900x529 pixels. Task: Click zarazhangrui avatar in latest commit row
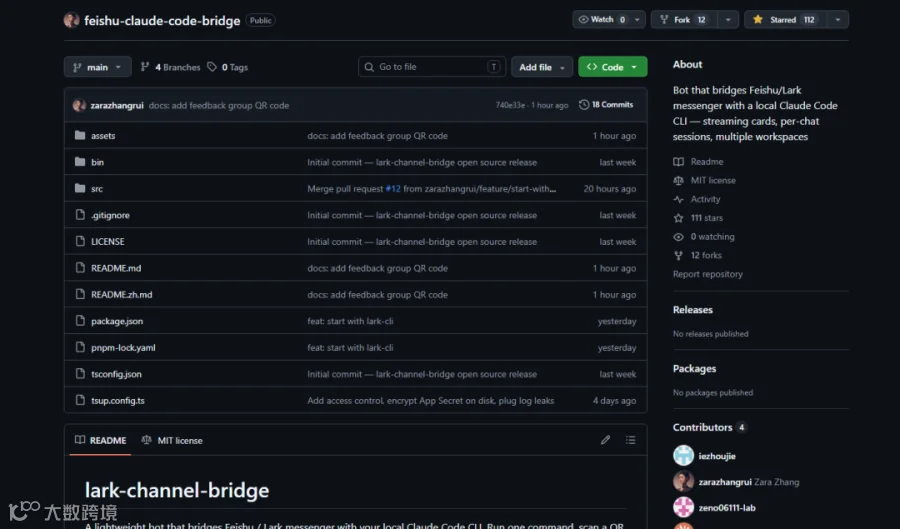point(79,106)
